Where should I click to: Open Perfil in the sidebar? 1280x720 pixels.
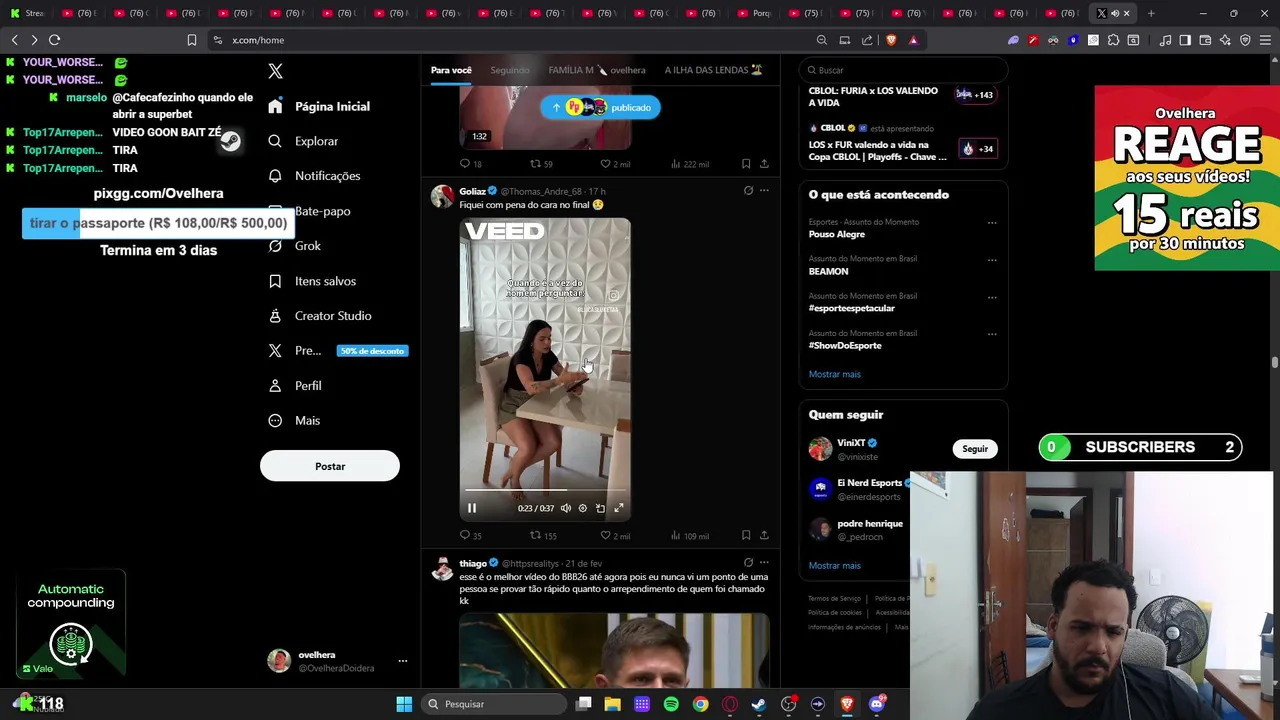point(295,386)
